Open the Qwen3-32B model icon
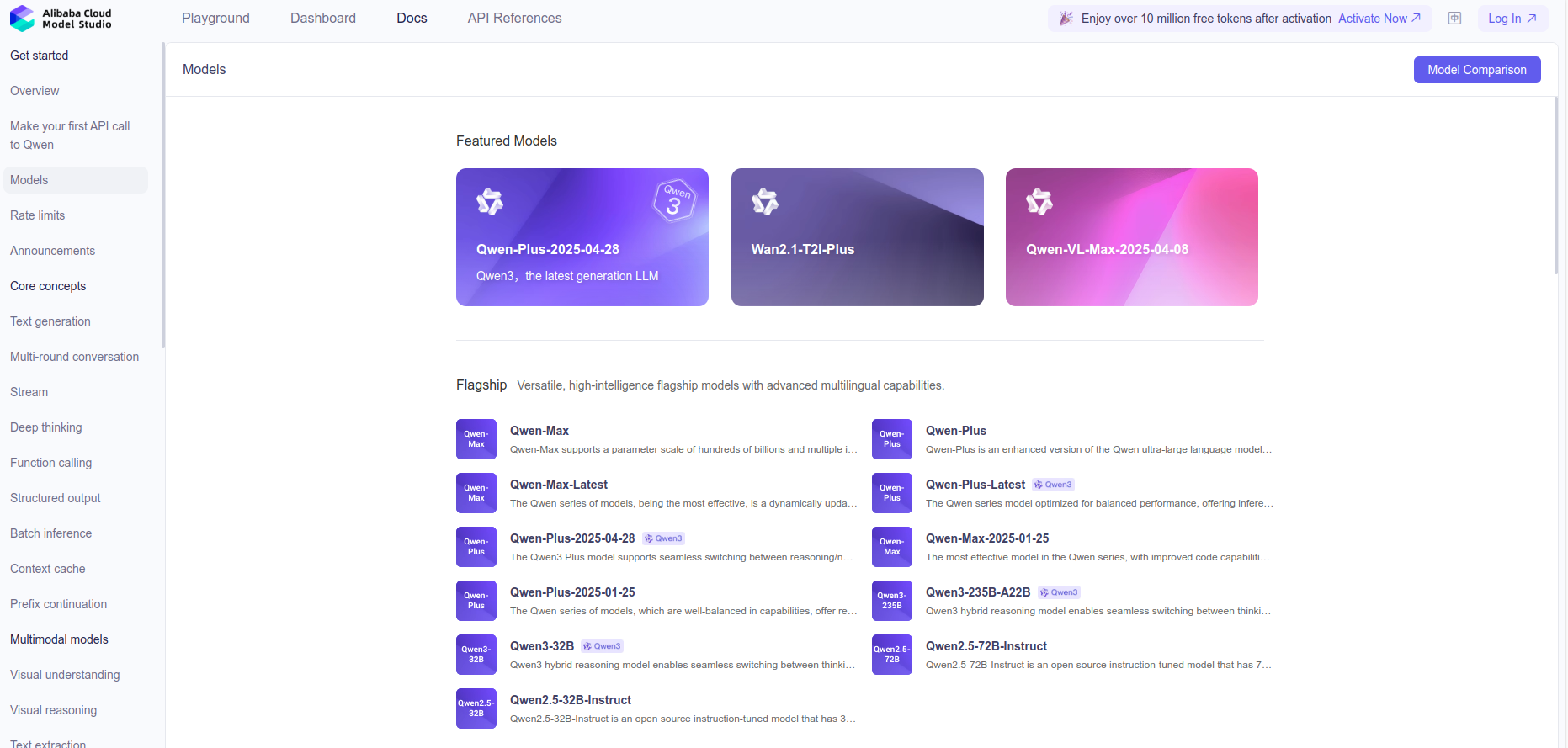Screen dimensions: 1568x748 (x=476, y=655)
